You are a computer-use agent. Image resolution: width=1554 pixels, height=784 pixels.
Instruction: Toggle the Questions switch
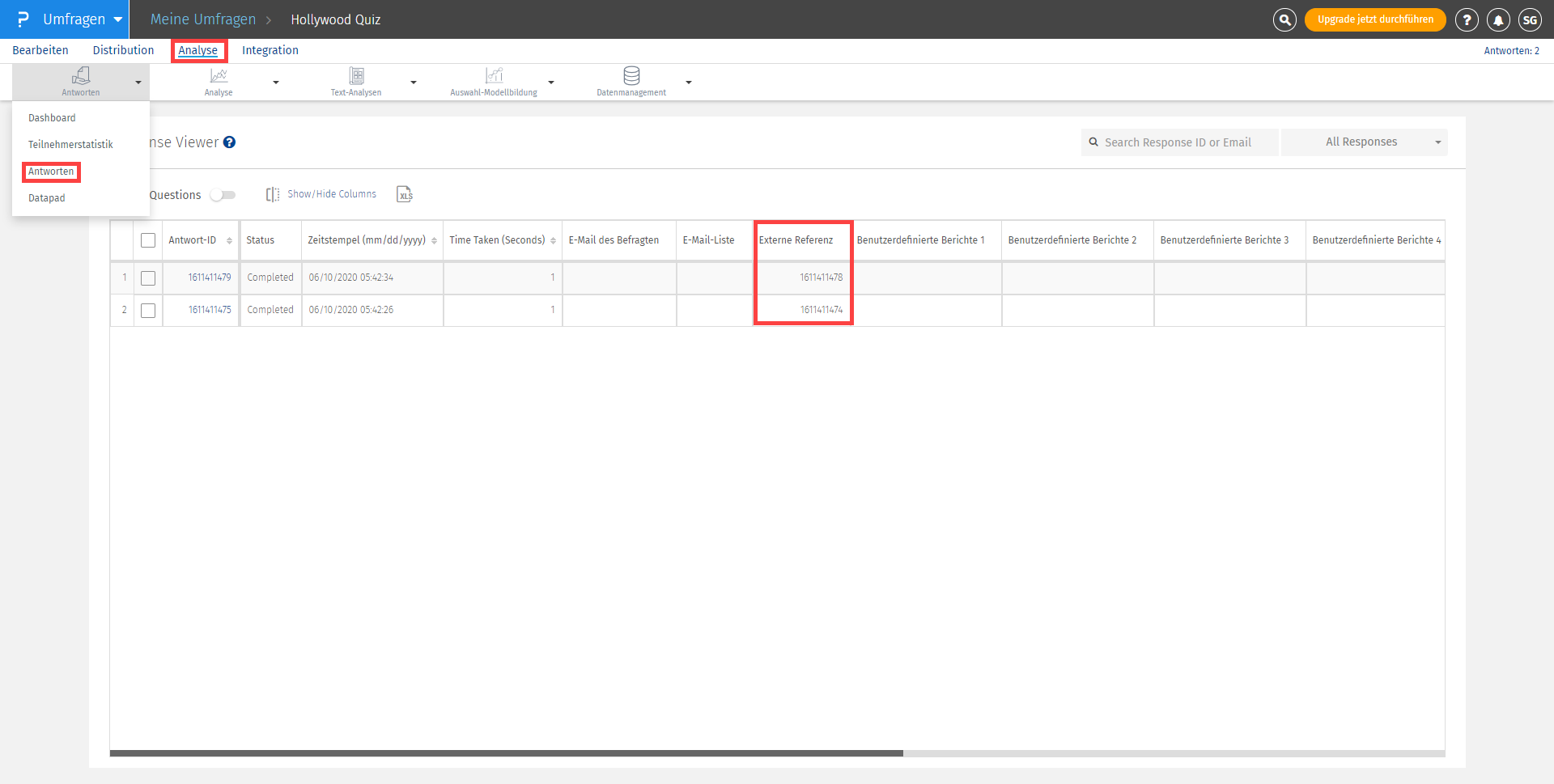223,195
